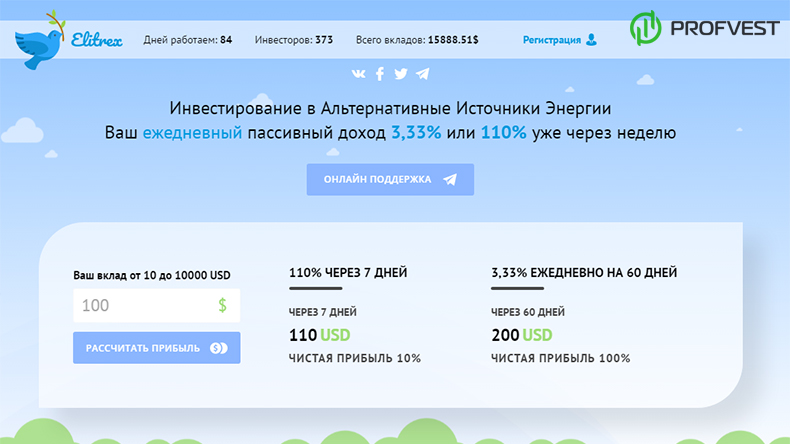
Task: Click the Инвестирование в Альтернативные Источники Энергии headline
Action: tap(390, 108)
